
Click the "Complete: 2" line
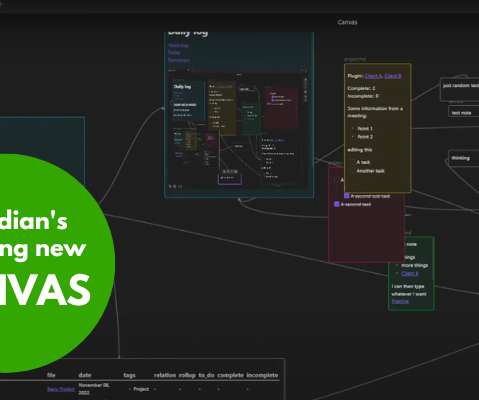pos(361,88)
